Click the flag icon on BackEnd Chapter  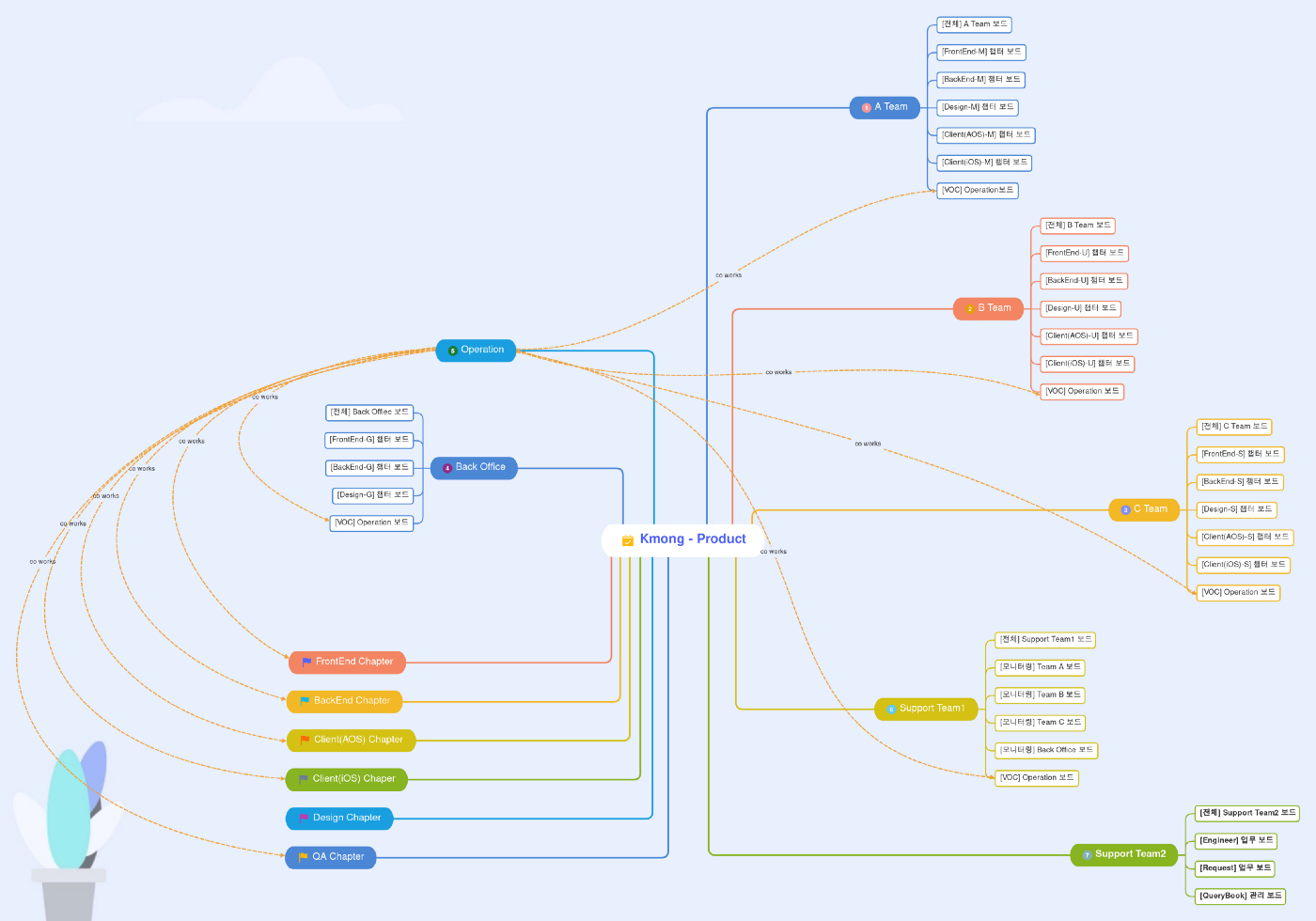tap(305, 701)
